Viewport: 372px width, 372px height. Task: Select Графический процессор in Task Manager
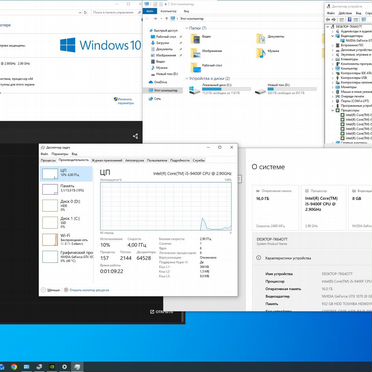66,256
